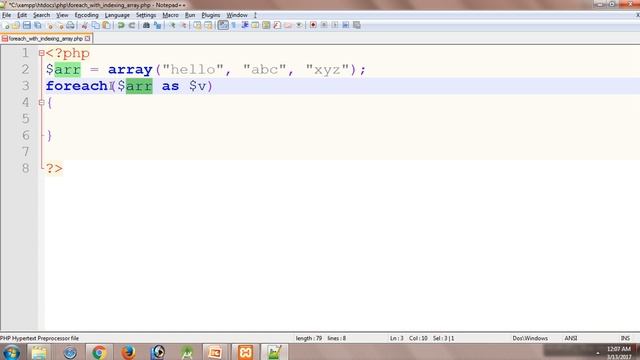Click the array keyword on line 2
The height and width of the screenshot is (360, 640).
point(130,70)
